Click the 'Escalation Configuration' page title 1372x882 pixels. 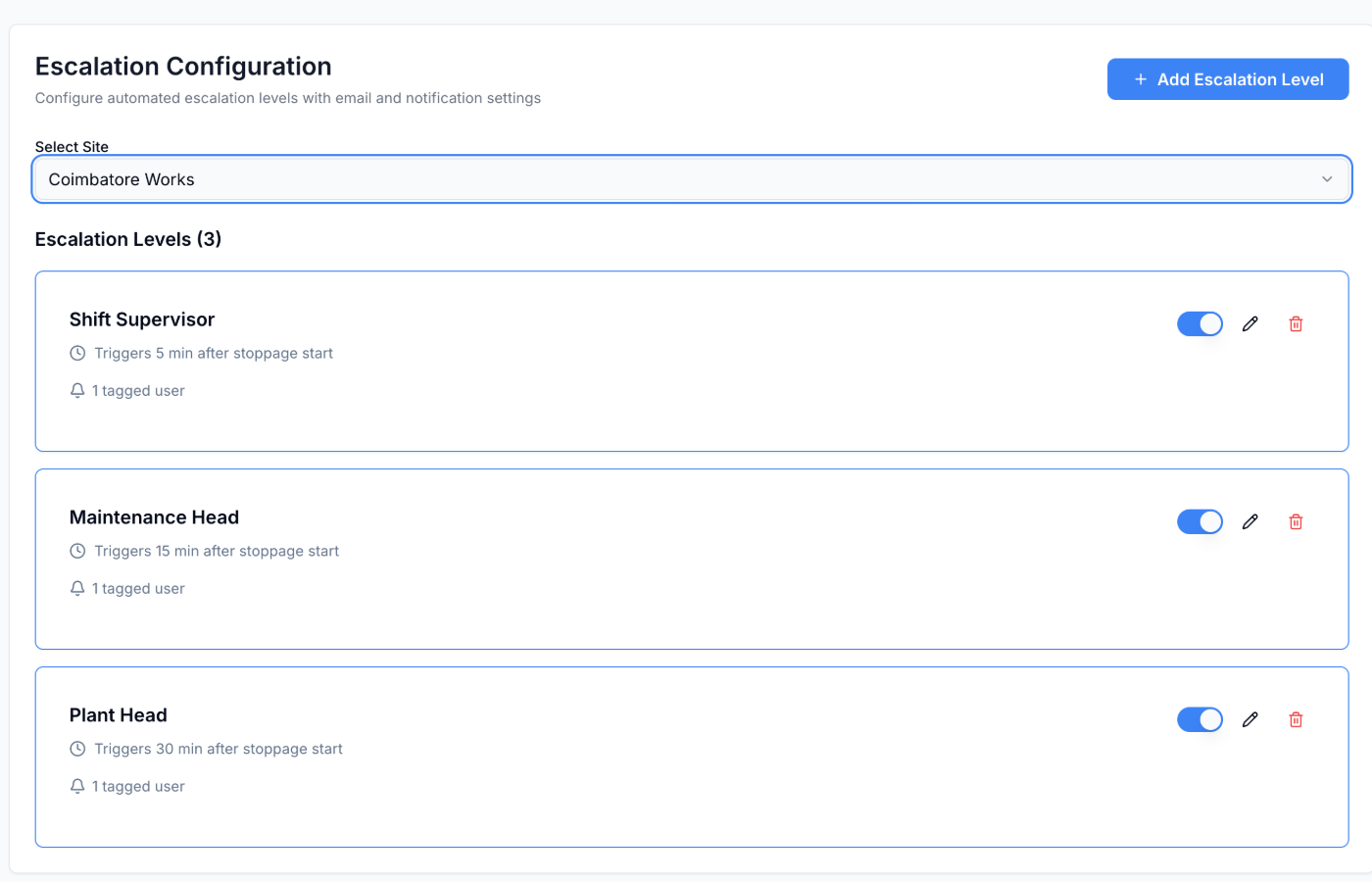[183, 67]
